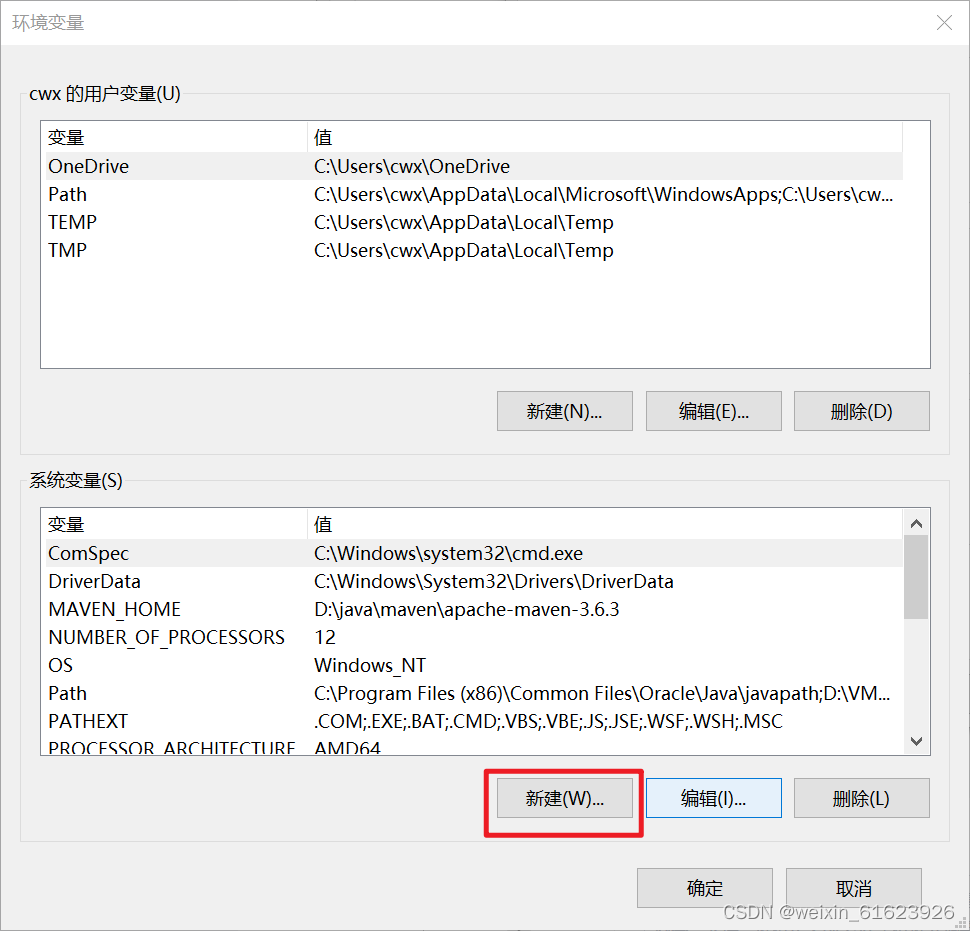
Task: Select the TMP user variable row
Action: coord(474,250)
